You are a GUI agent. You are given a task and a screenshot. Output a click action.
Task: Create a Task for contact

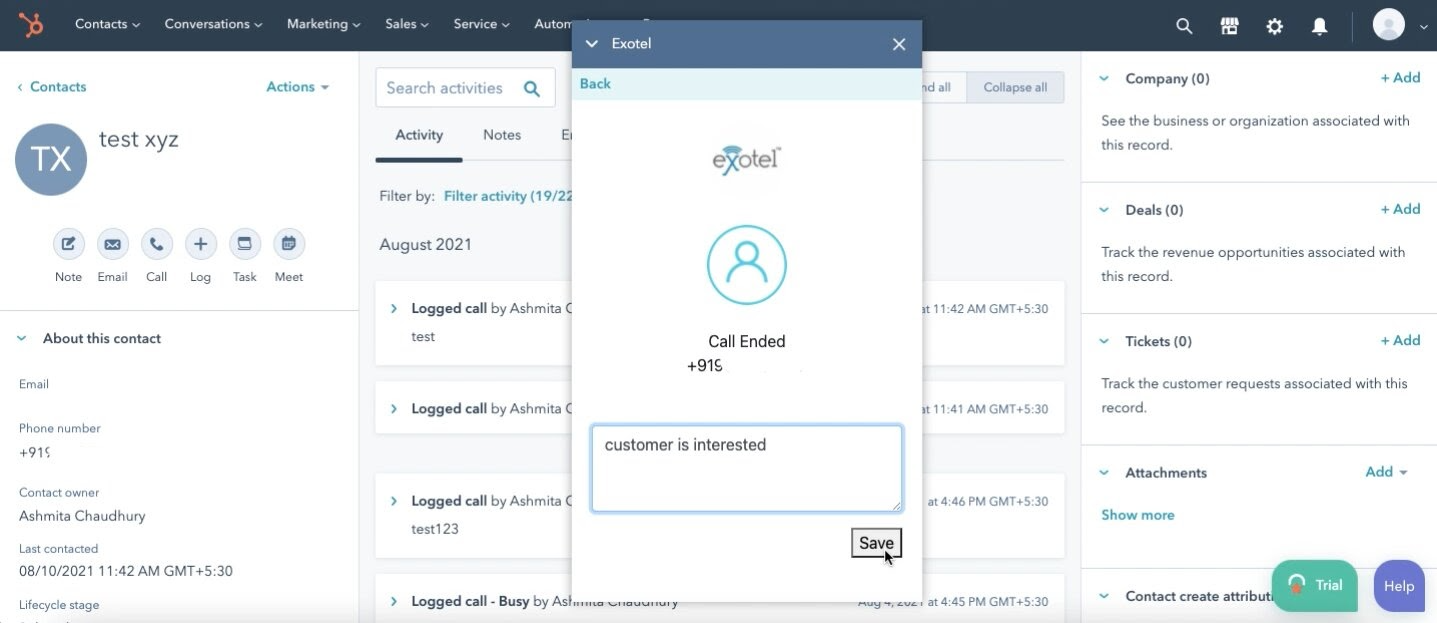point(244,244)
